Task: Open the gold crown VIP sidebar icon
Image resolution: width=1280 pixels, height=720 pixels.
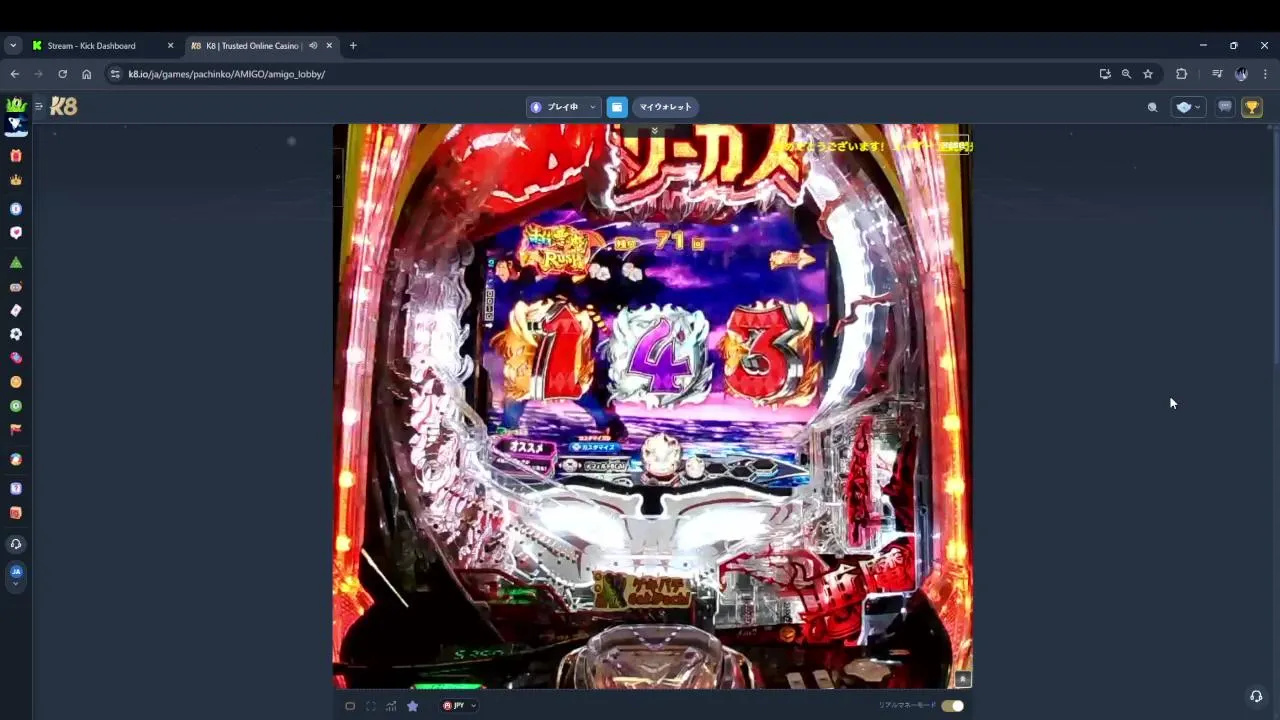Action: coord(15,180)
